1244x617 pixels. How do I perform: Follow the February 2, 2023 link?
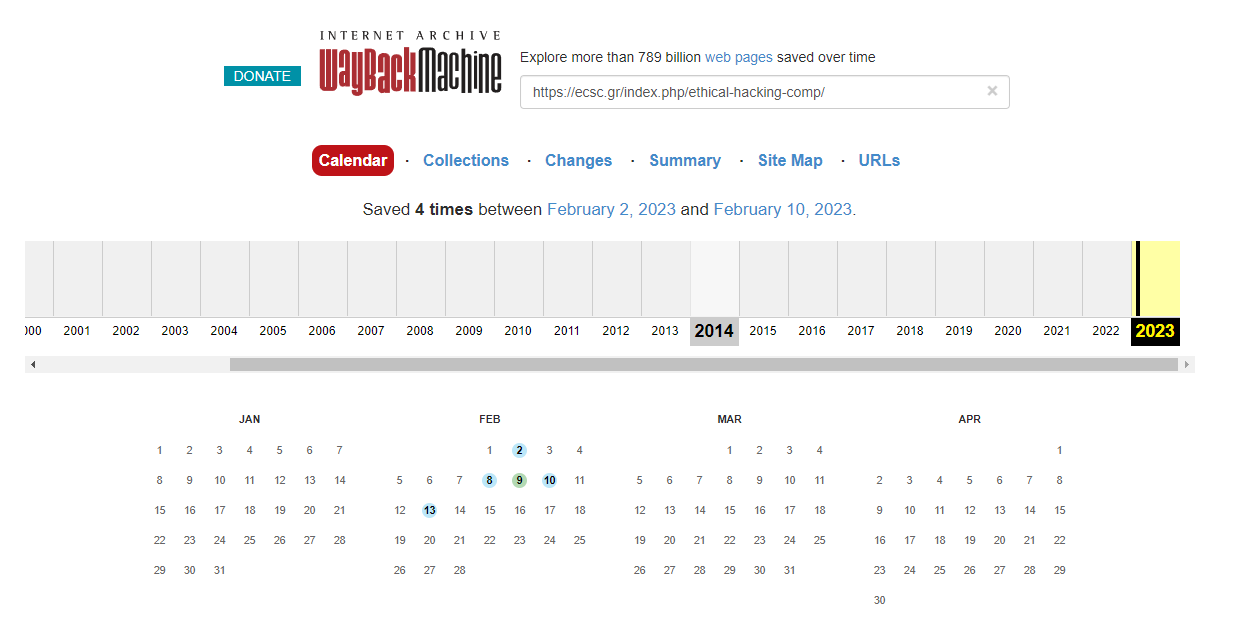pyautogui.click(x=611, y=209)
